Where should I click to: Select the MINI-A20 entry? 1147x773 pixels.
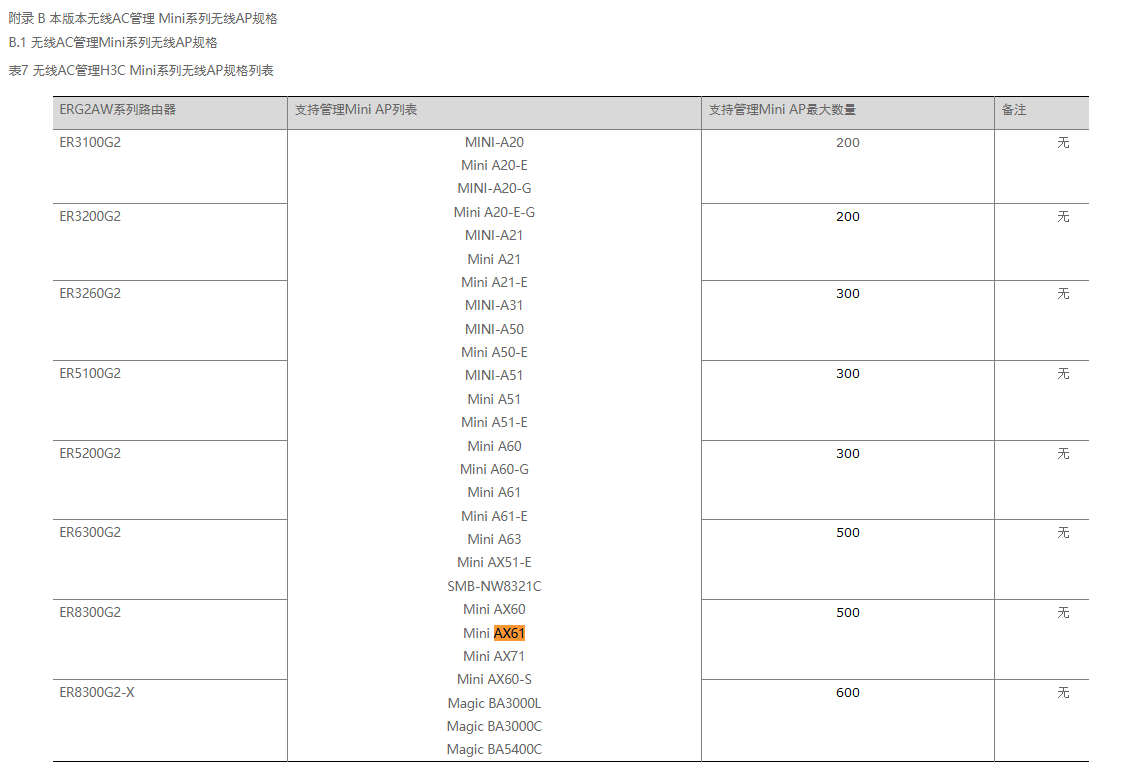click(x=494, y=142)
